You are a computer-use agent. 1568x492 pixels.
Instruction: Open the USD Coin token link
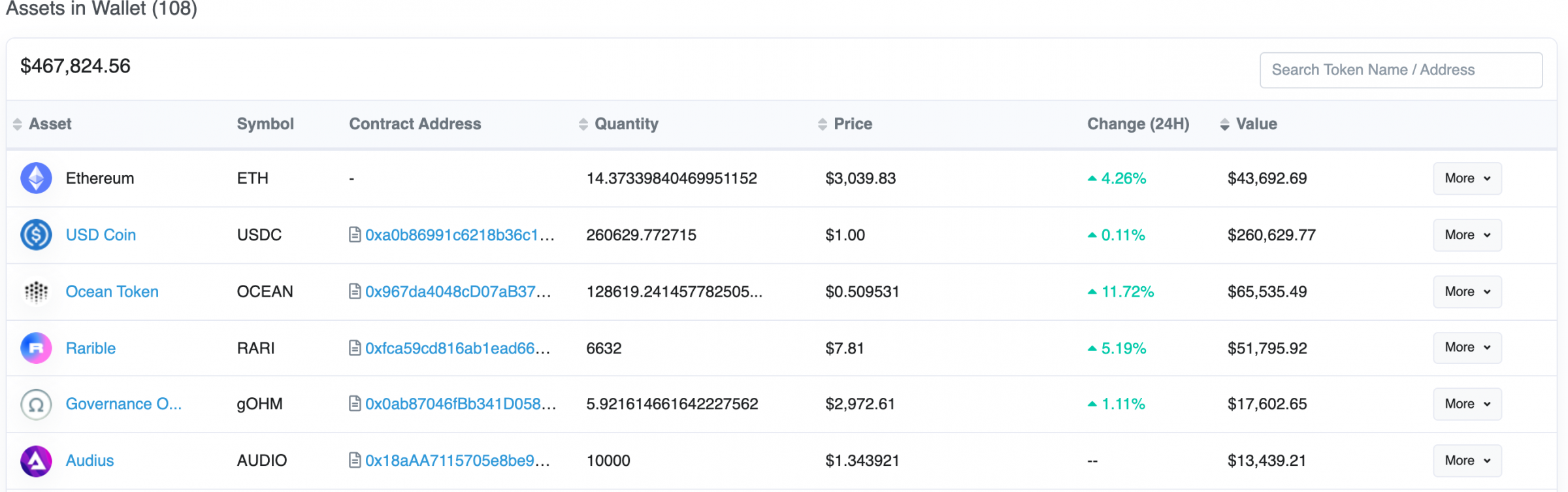pyautogui.click(x=101, y=235)
